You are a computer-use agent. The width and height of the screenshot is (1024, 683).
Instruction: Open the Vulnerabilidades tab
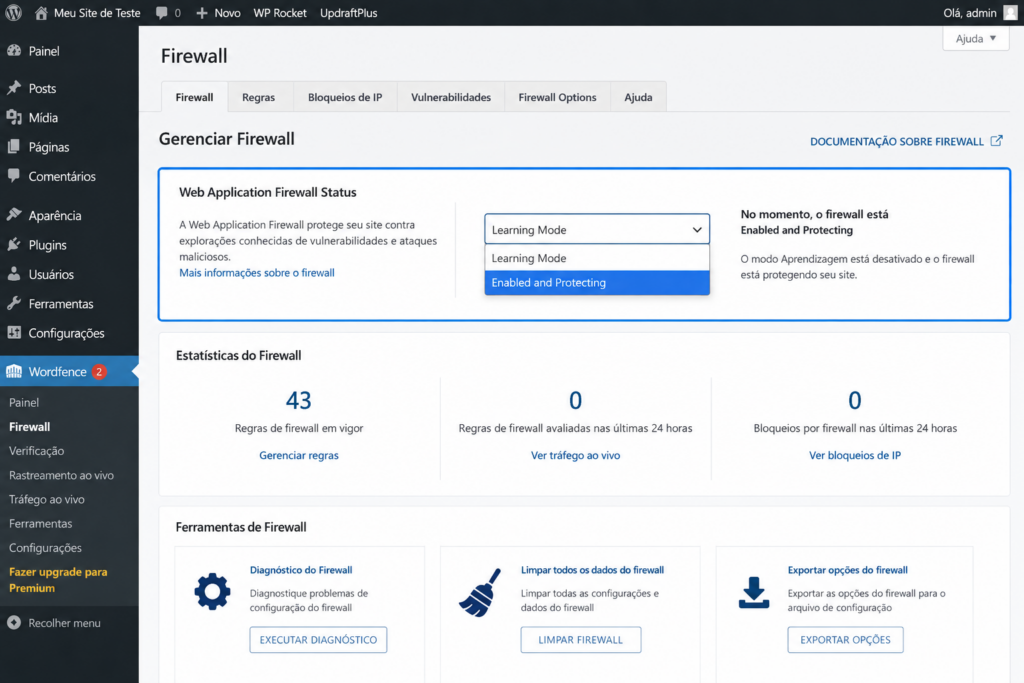click(x=451, y=97)
